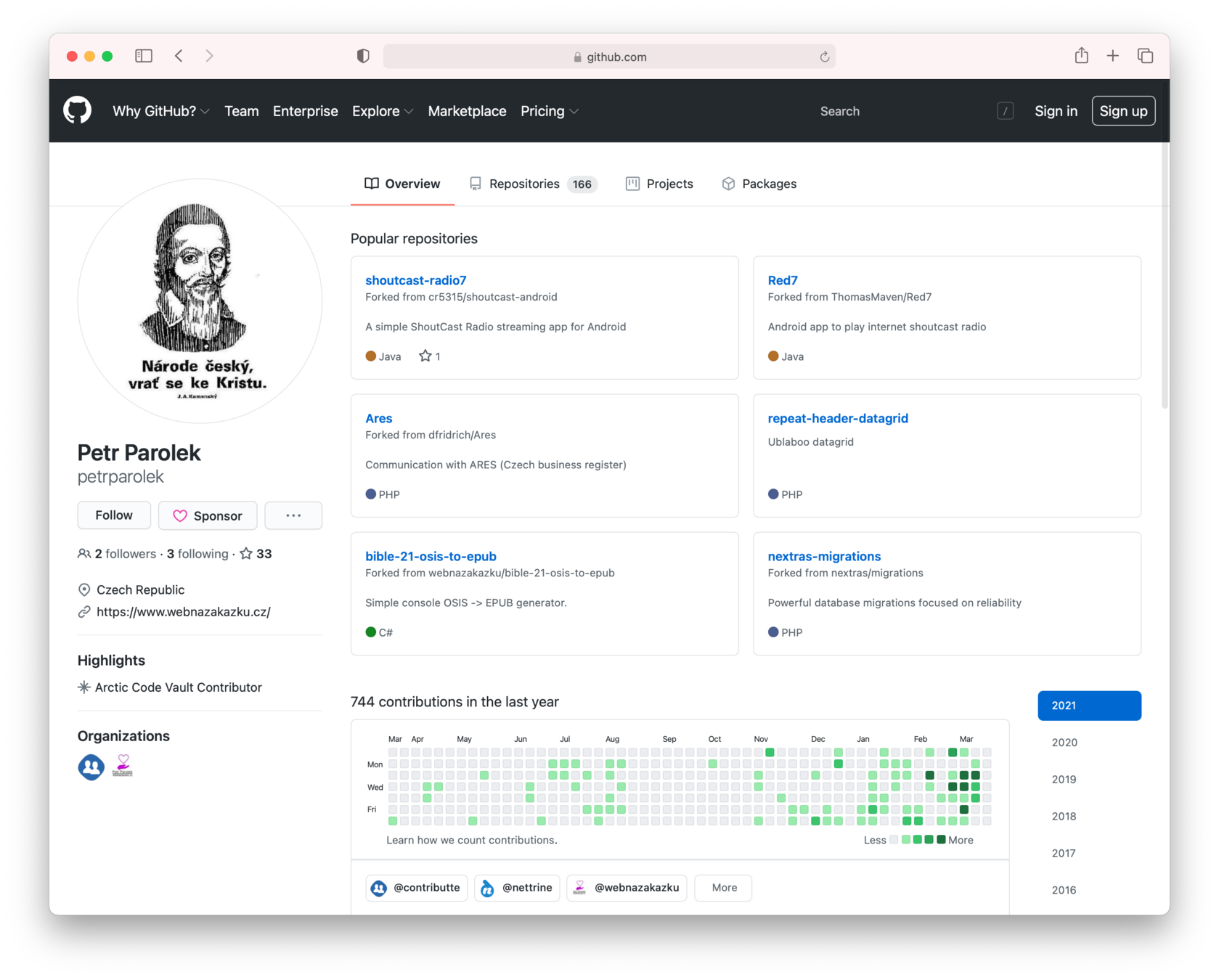Select the 2017 contribution year
The height and width of the screenshot is (980, 1219).
click(1064, 854)
